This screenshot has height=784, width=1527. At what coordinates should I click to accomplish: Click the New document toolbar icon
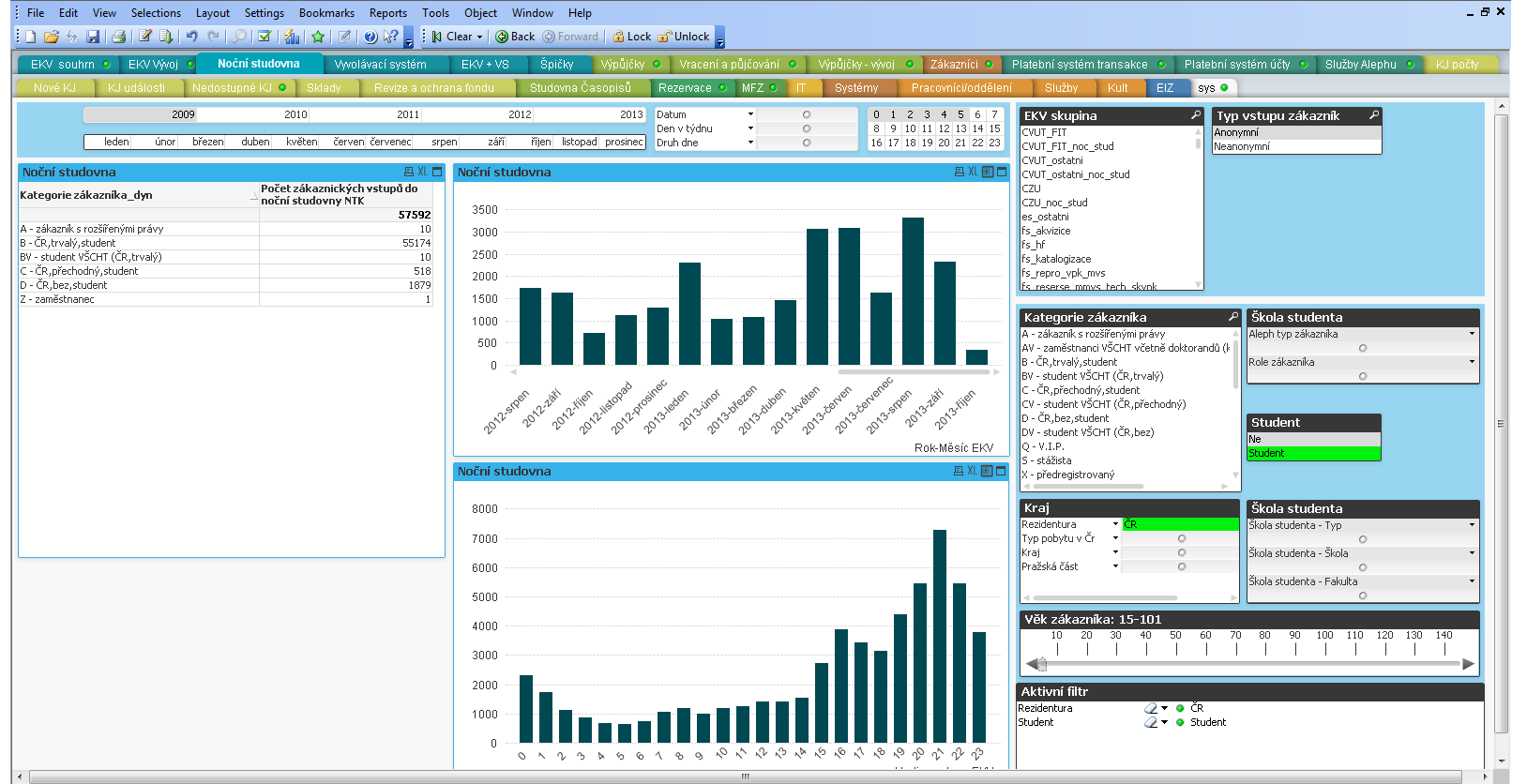click(x=31, y=37)
